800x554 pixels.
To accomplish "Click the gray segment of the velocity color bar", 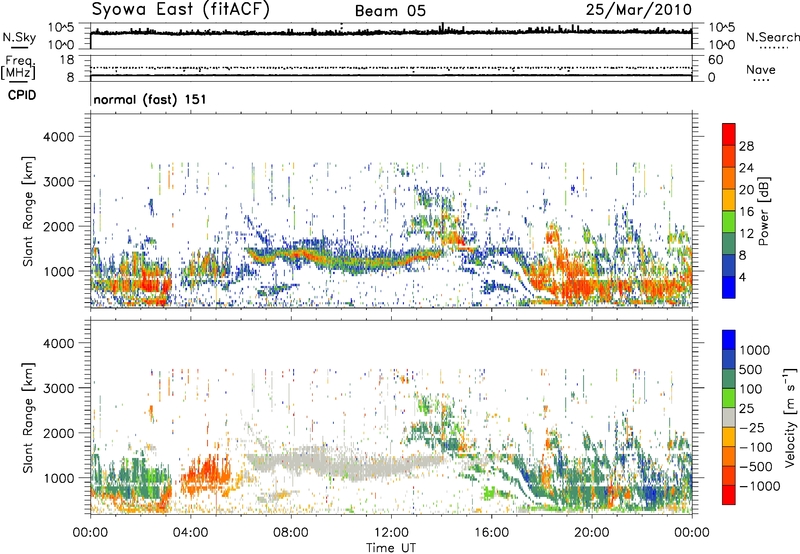I will pyautogui.click(x=729, y=418).
